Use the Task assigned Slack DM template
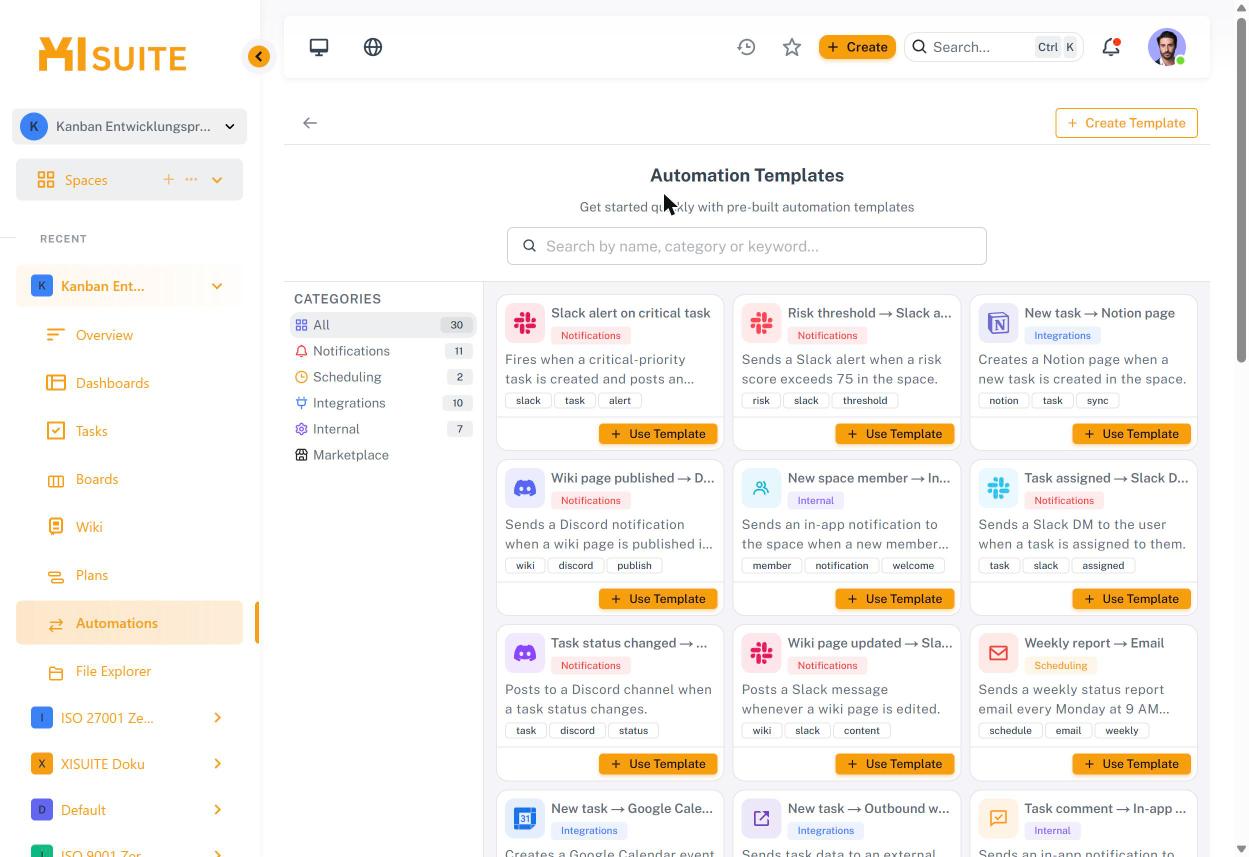1249x857 pixels. 1131,599
